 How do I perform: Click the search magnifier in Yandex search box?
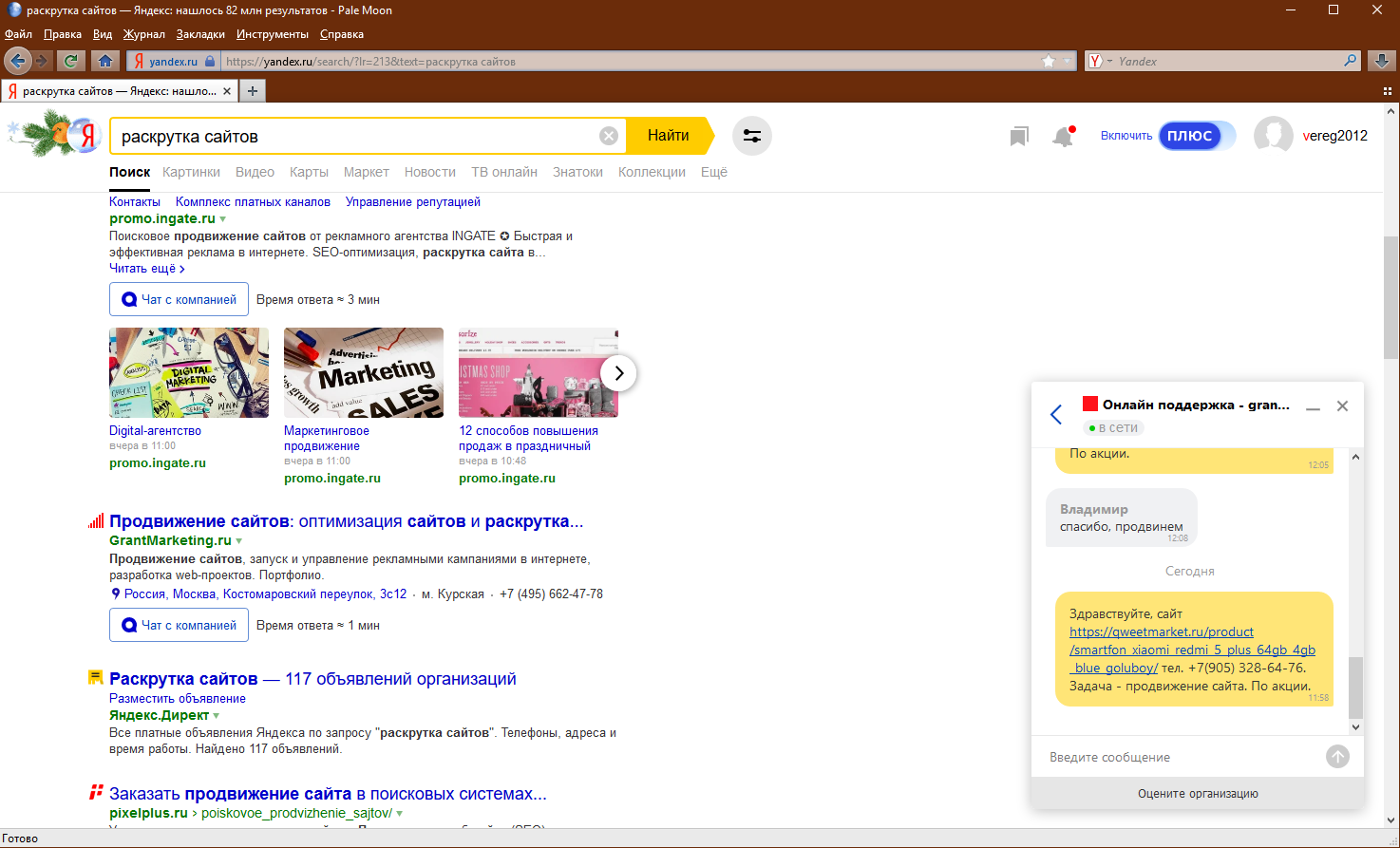(x=1351, y=61)
